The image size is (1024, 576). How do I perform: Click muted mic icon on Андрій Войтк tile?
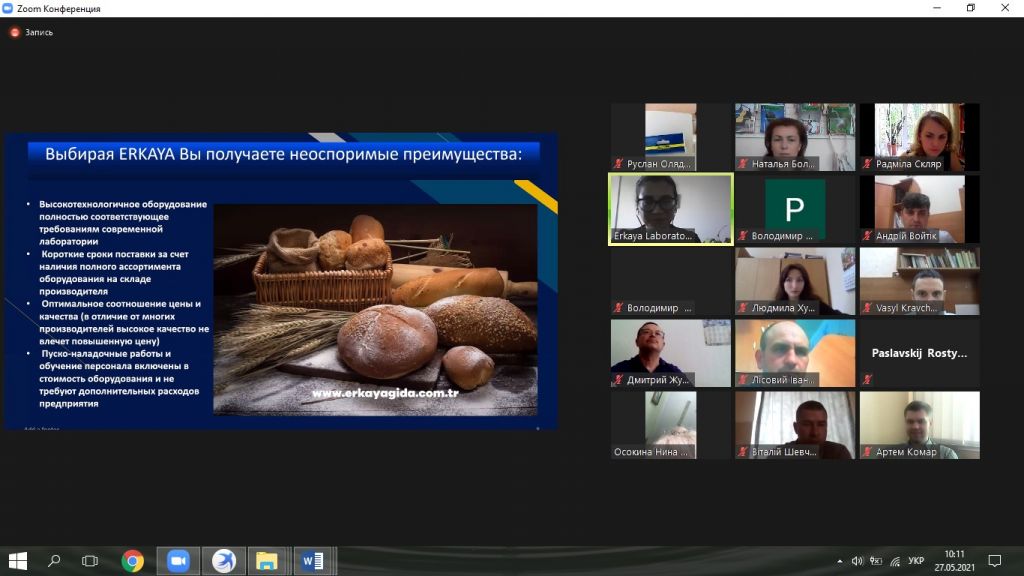[867, 236]
